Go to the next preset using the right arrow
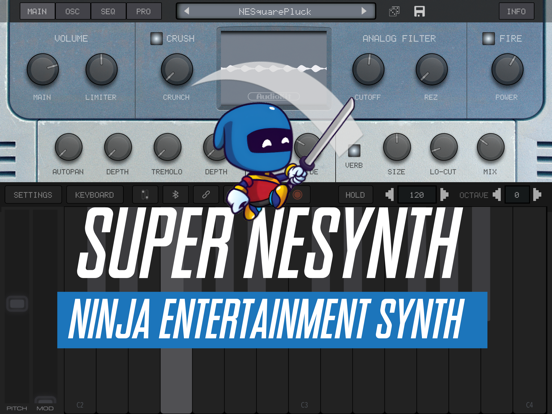Screen dimensions: 552x414 point(364,11)
